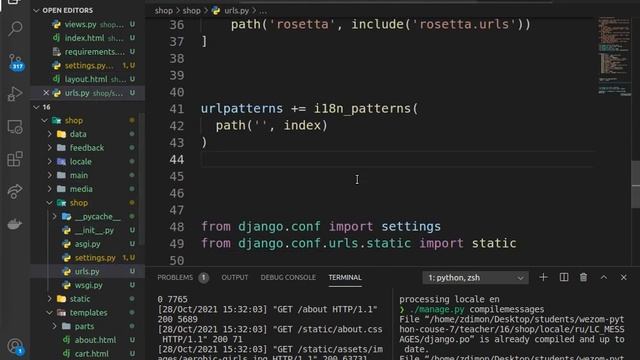Viewport: 640px width, 360px height.
Task: Add a new terminal with plus icon
Action: (x=543, y=278)
